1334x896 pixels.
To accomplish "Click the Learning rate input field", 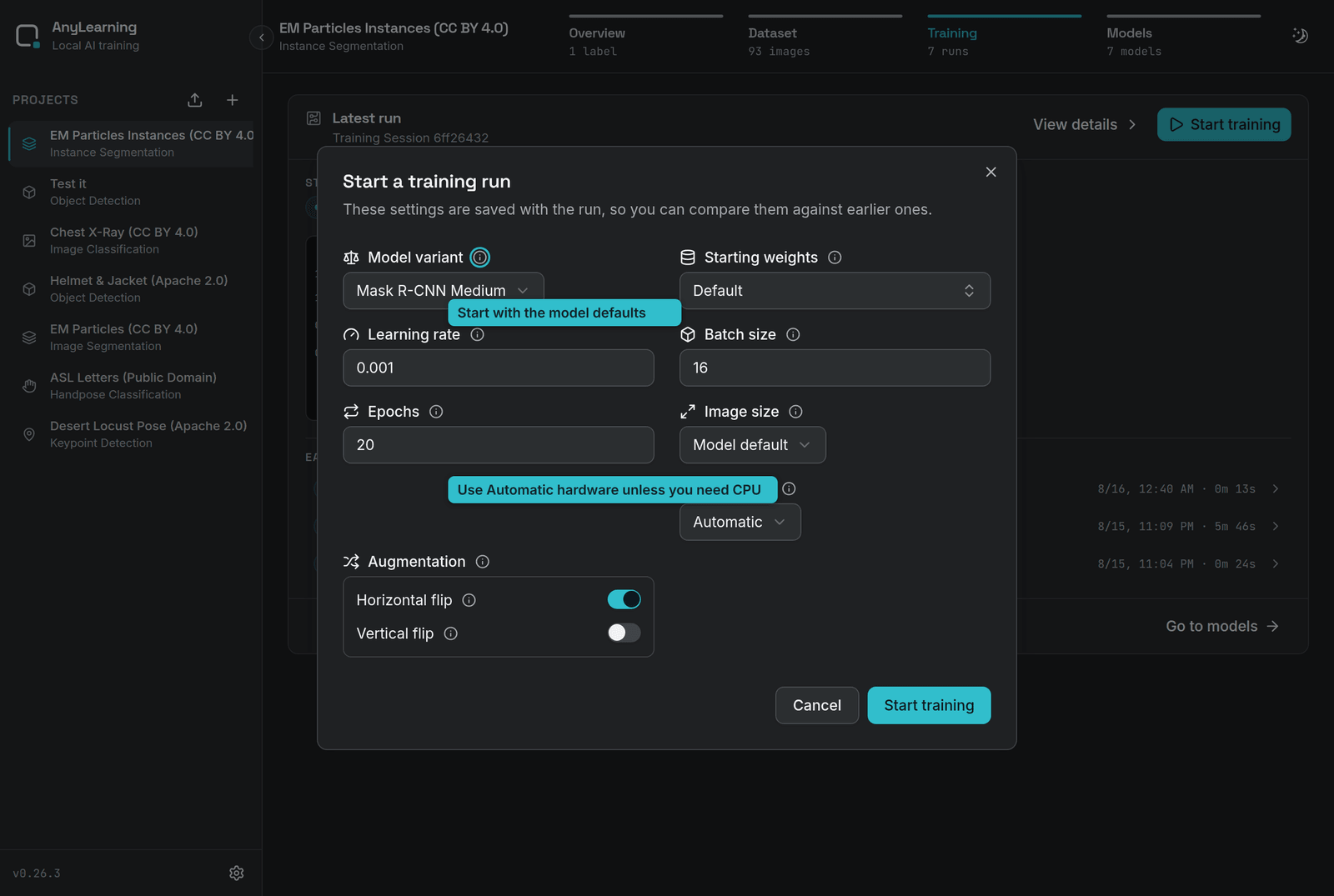I will 499,368.
